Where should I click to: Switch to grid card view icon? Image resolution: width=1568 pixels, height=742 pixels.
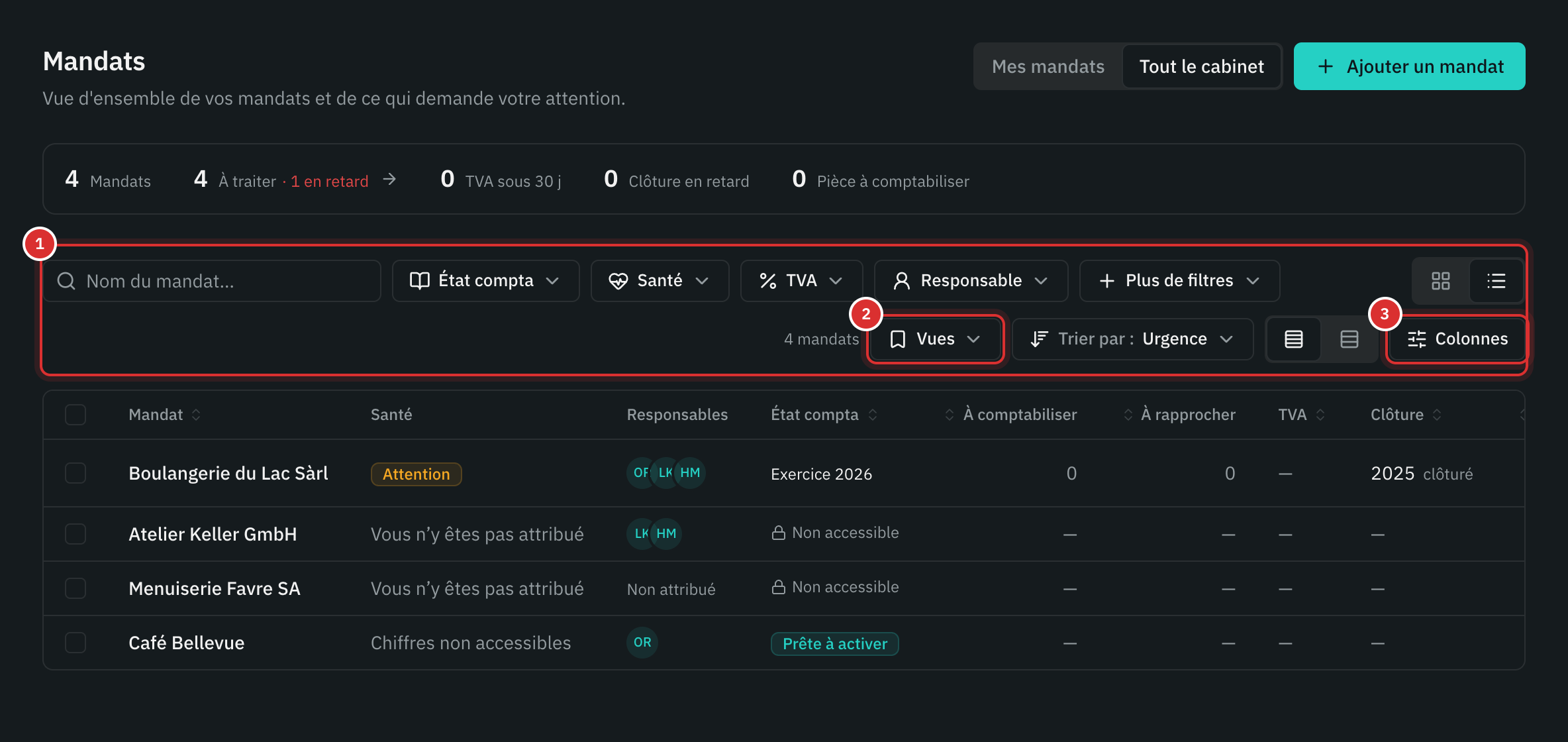pyautogui.click(x=1440, y=281)
